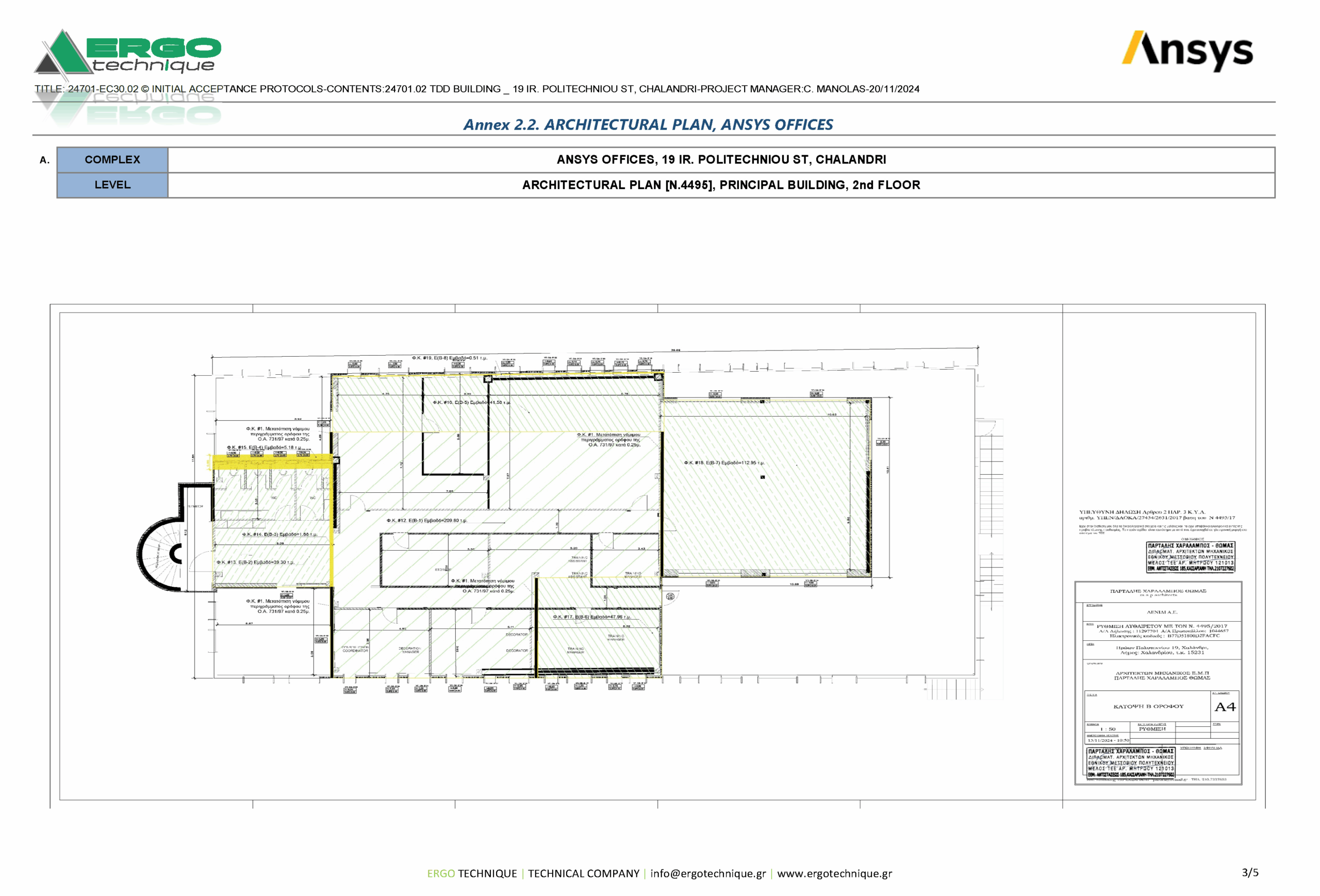Click the Ansys logo
The image size is (1320, 896).
tap(1186, 51)
